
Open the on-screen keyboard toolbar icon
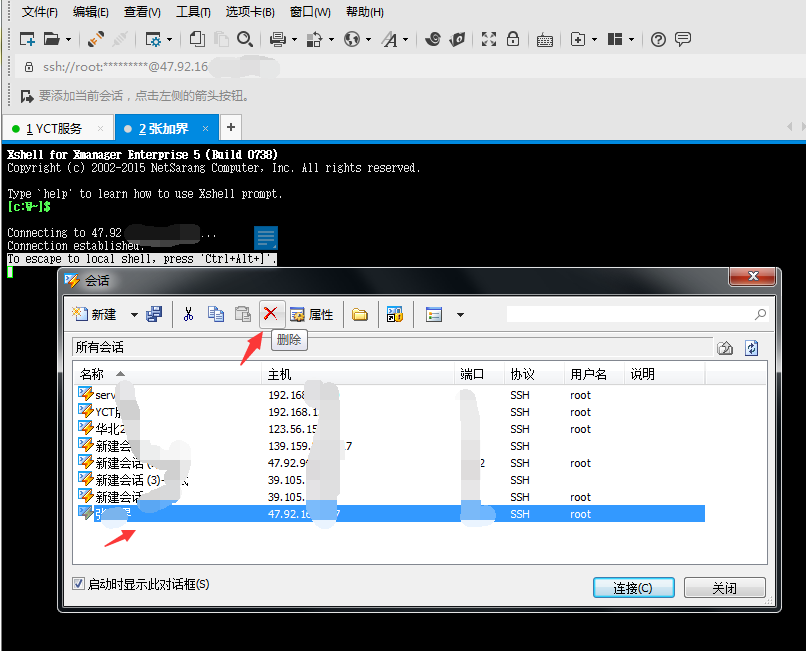[544, 40]
